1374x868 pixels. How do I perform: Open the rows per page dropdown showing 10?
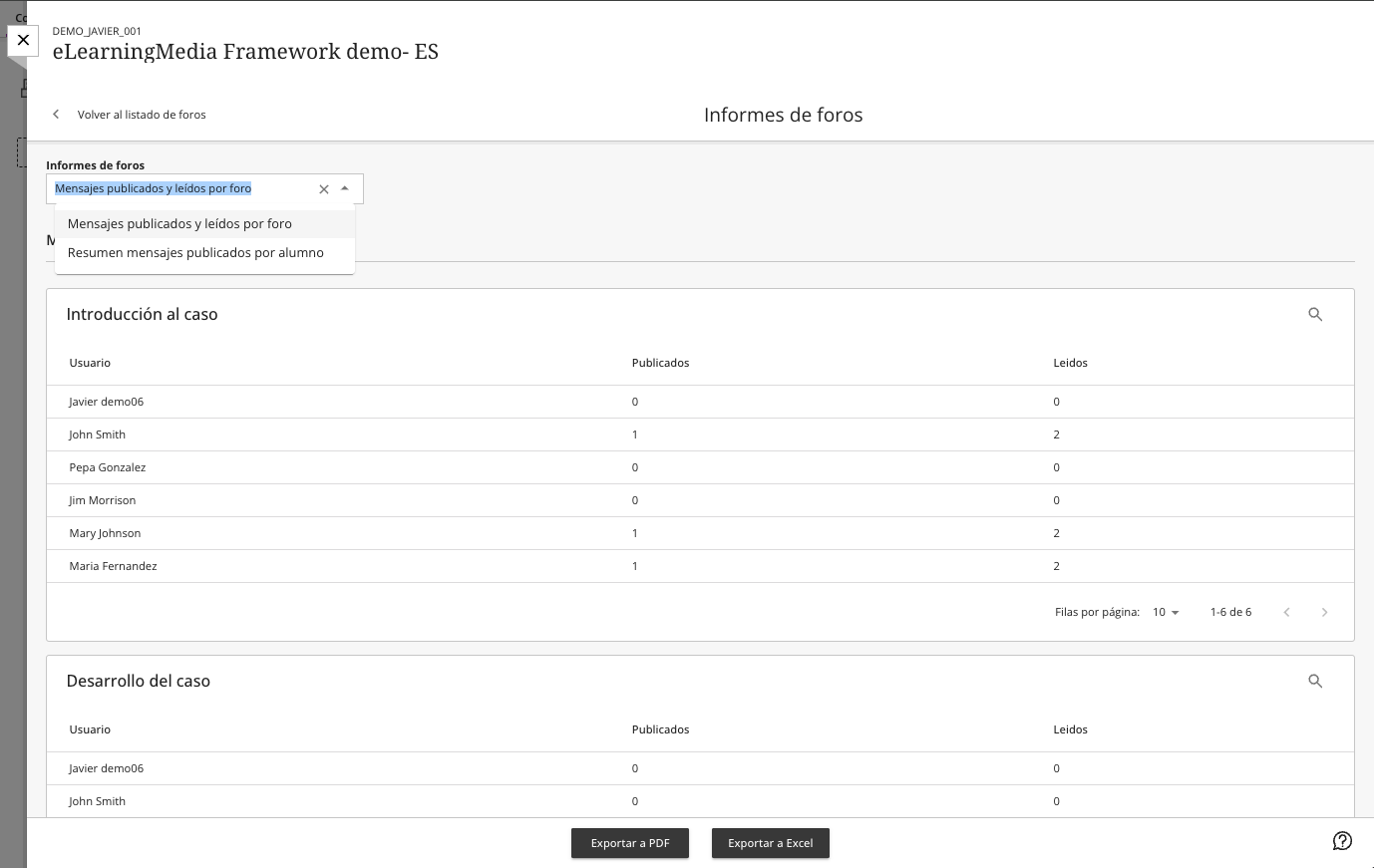point(1166,612)
